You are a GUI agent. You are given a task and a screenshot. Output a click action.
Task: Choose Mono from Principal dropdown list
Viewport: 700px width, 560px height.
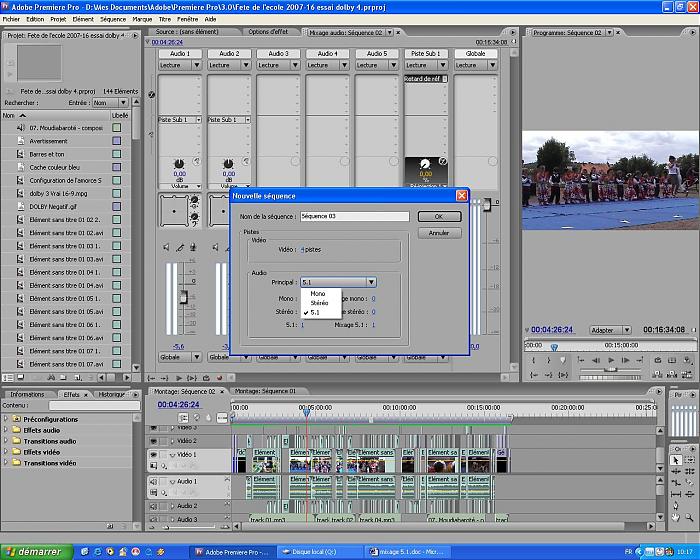point(317,293)
